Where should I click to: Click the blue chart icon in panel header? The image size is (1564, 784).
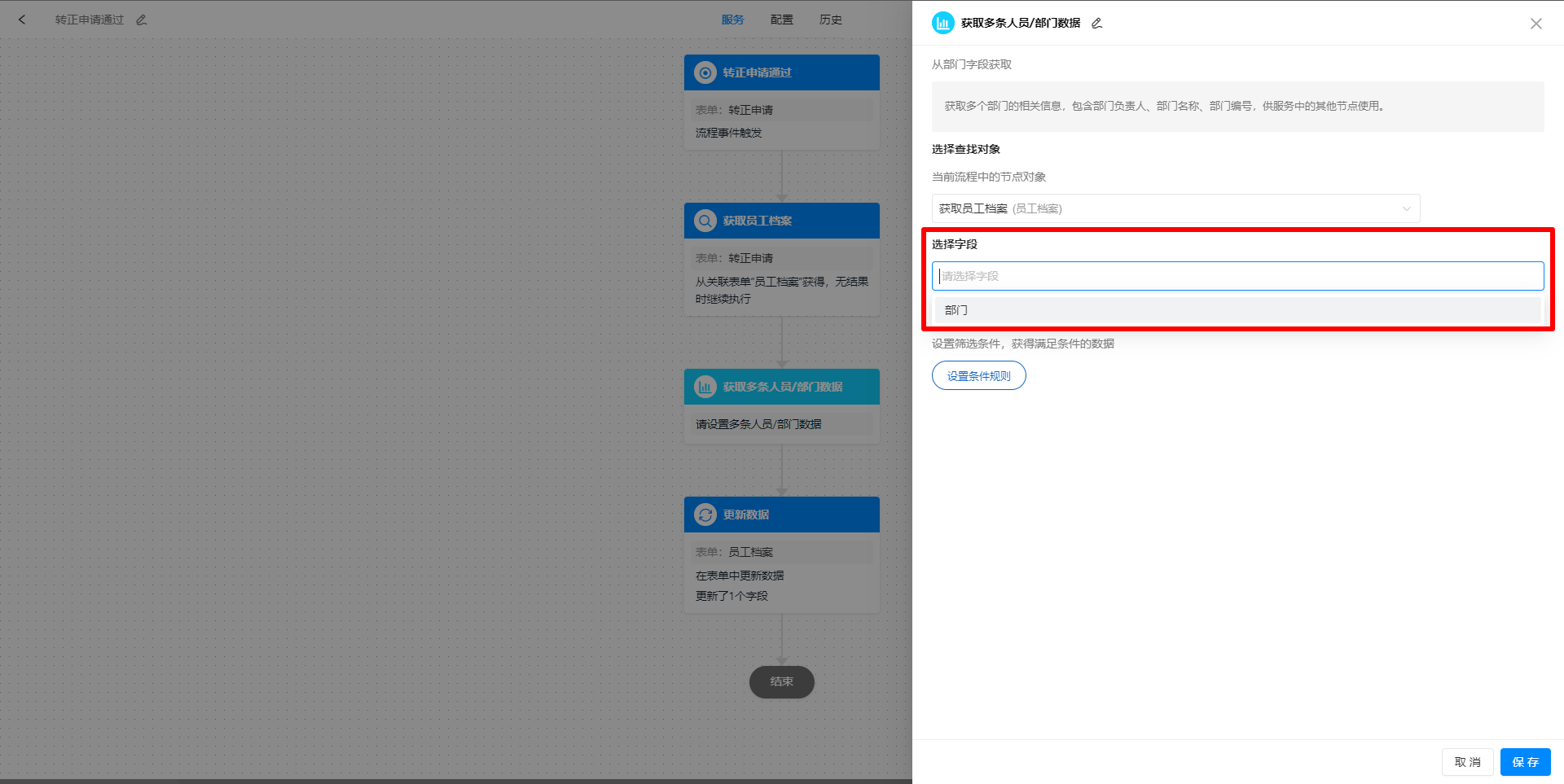click(x=942, y=24)
